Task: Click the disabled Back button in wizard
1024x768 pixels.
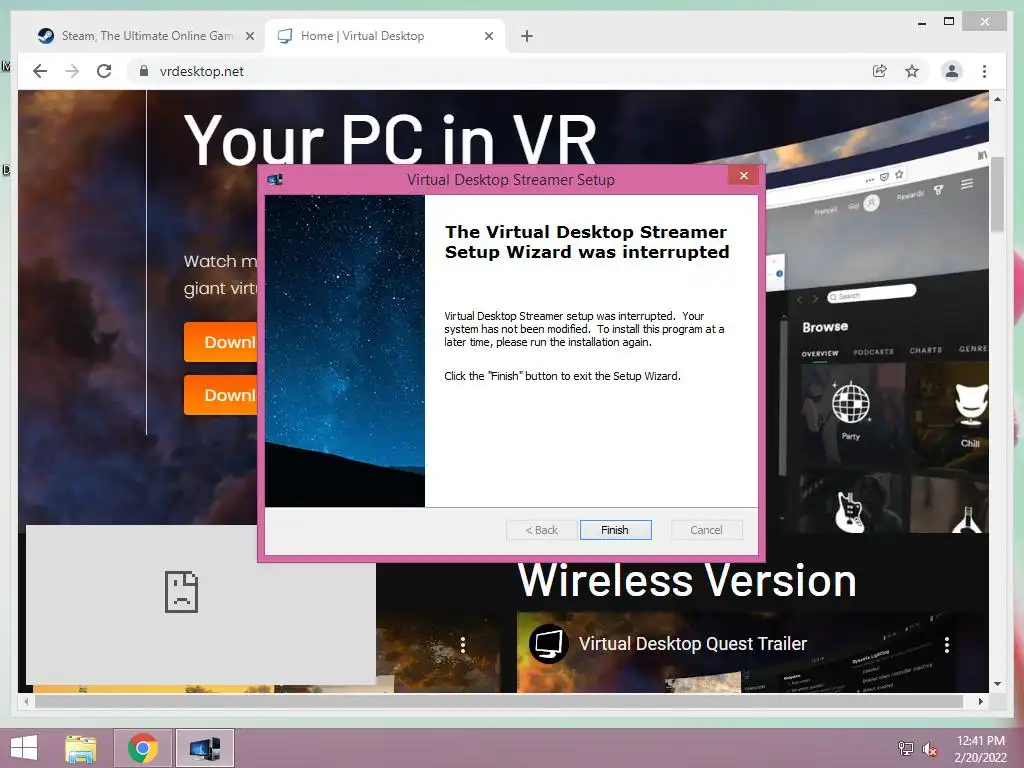Action: 541,530
